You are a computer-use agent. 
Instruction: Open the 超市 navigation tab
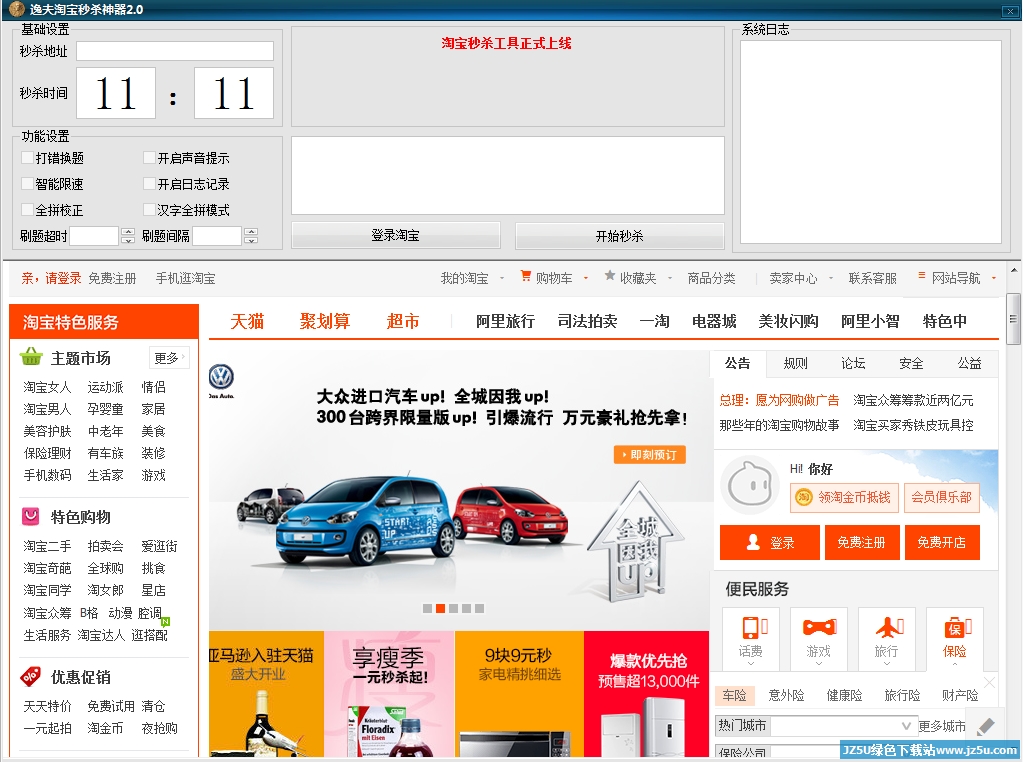[x=403, y=321]
